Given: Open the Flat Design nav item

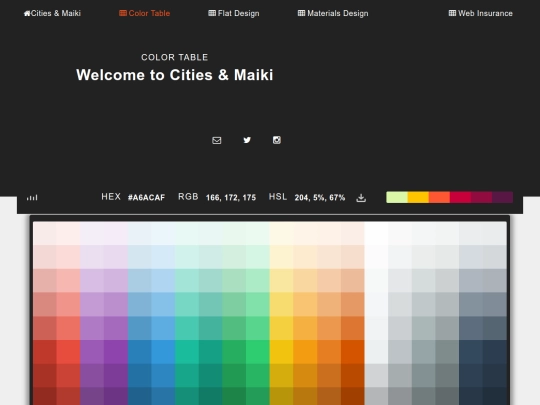Looking at the screenshot, I should pyautogui.click(x=234, y=13).
